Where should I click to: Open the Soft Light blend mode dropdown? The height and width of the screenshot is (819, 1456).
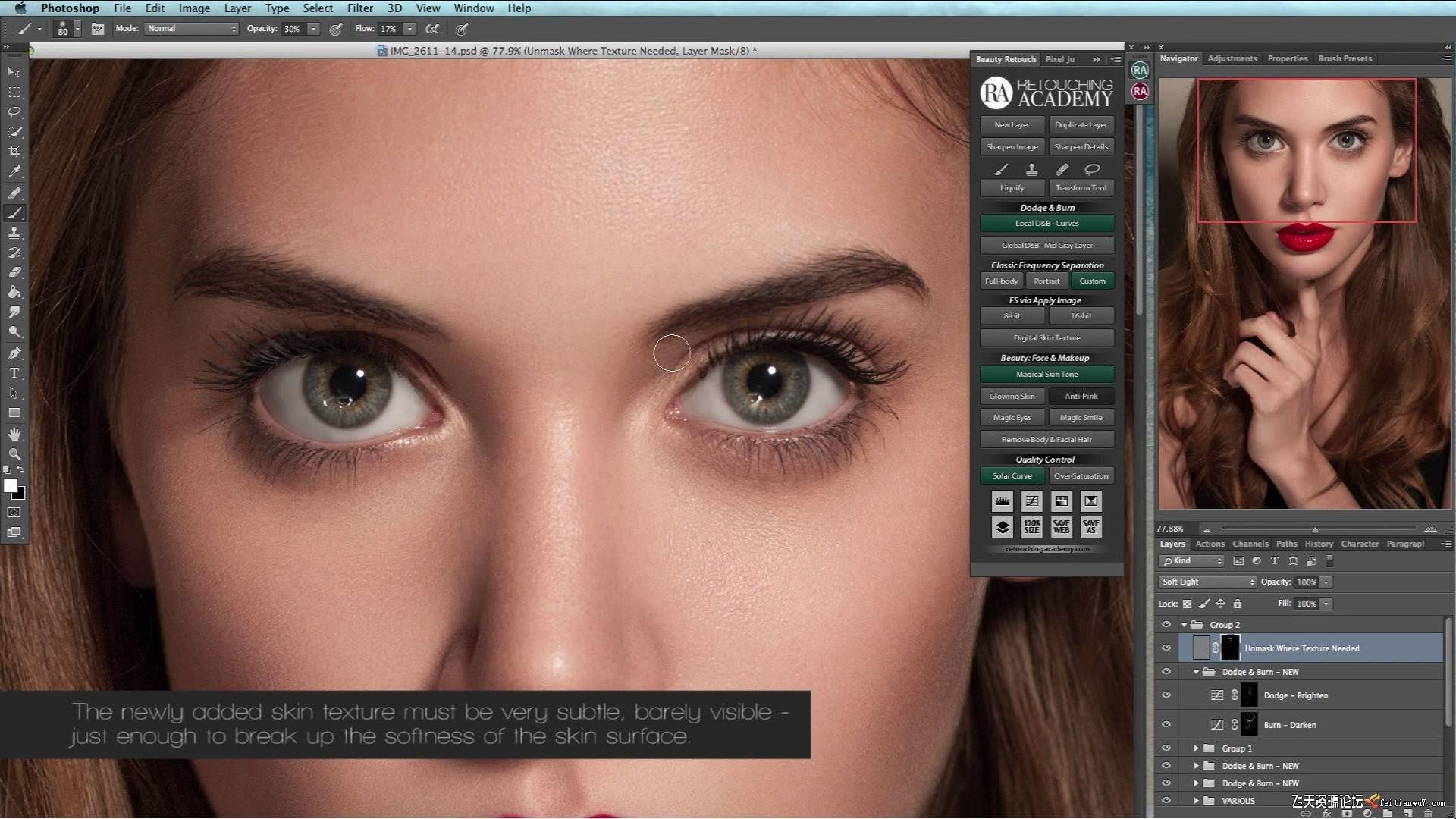[x=1207, y=582]
